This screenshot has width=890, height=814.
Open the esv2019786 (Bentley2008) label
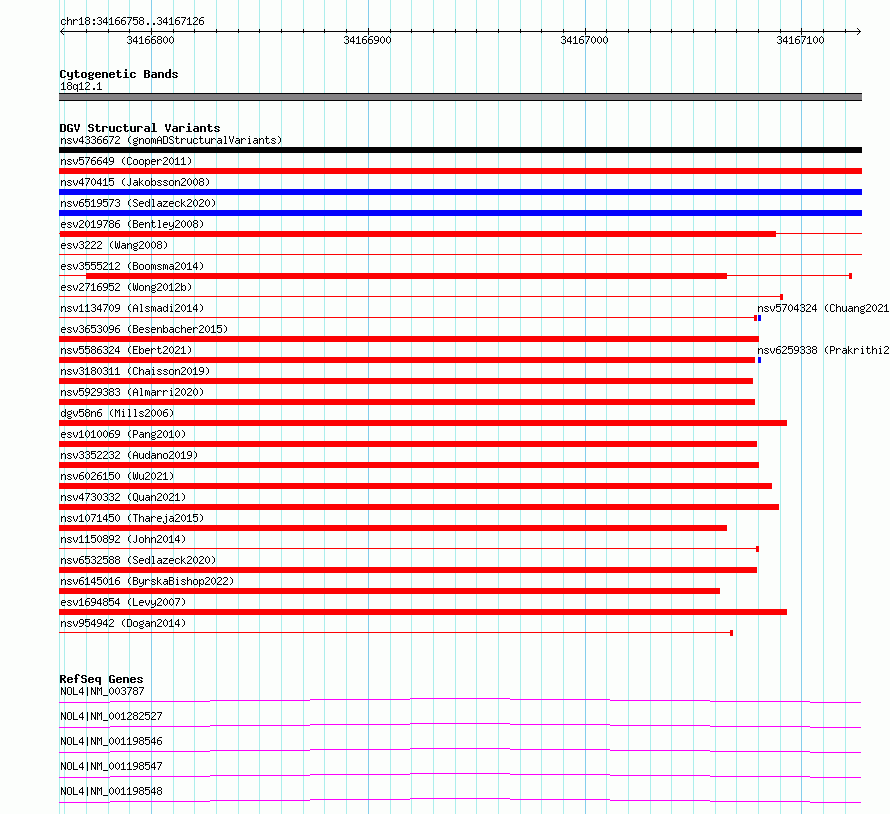tap(132, 224)
